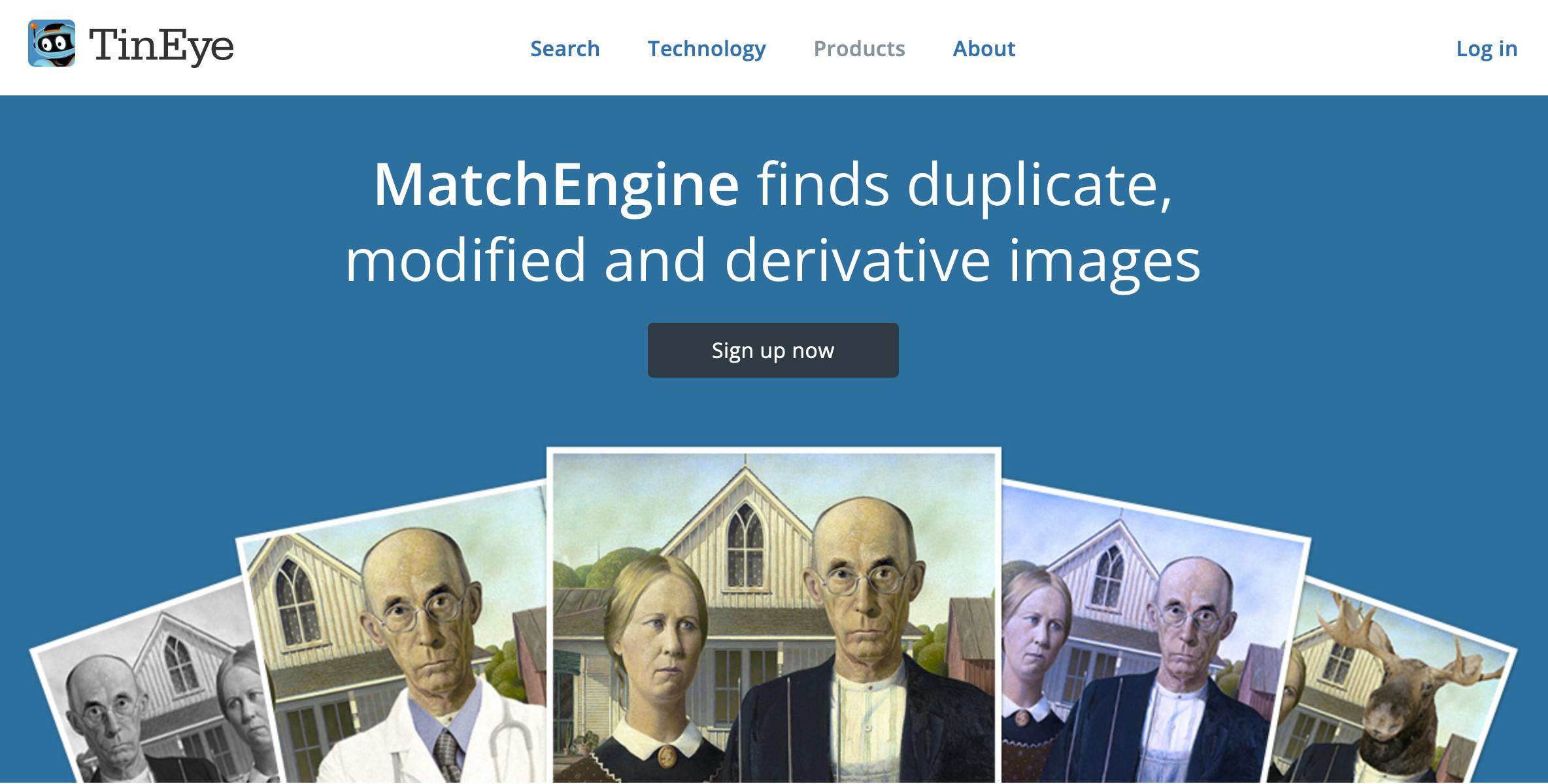Click the woman's brooch in center painting
Screen dimensions: 1548x784
coord(666,757)
